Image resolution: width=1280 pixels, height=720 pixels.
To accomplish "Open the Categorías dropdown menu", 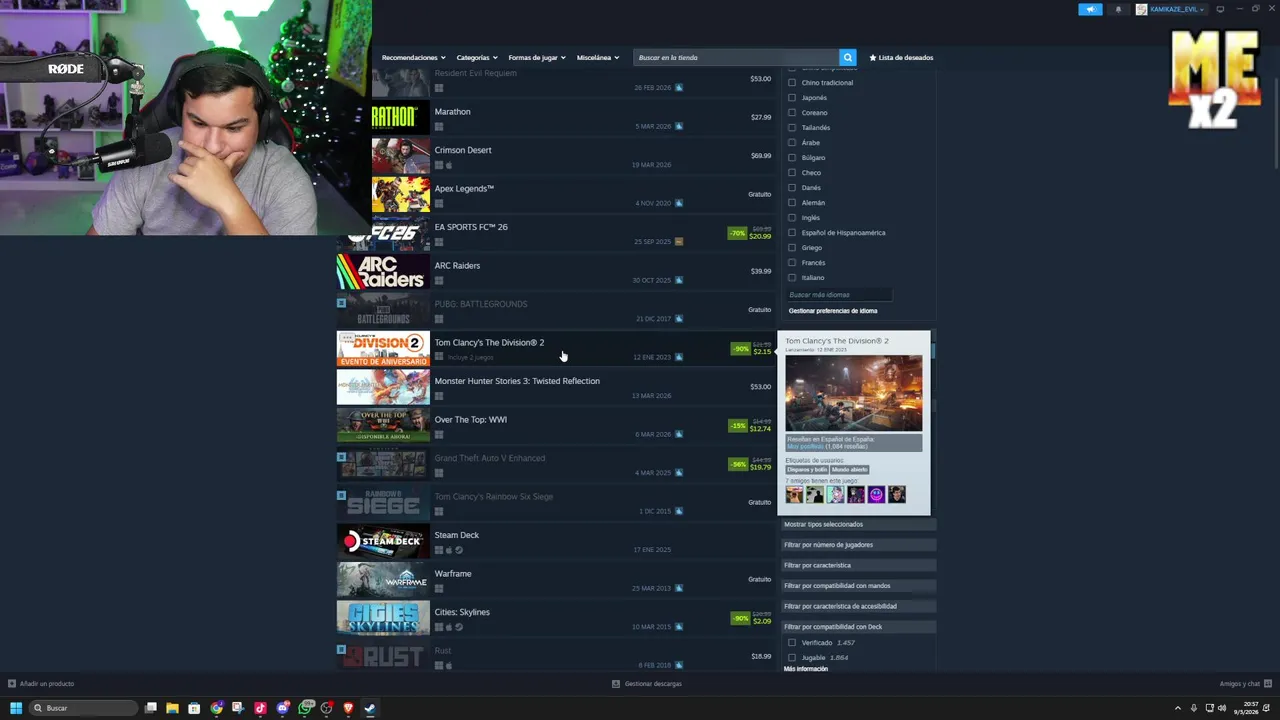I will pyautogui.click(x=476, y=58).
